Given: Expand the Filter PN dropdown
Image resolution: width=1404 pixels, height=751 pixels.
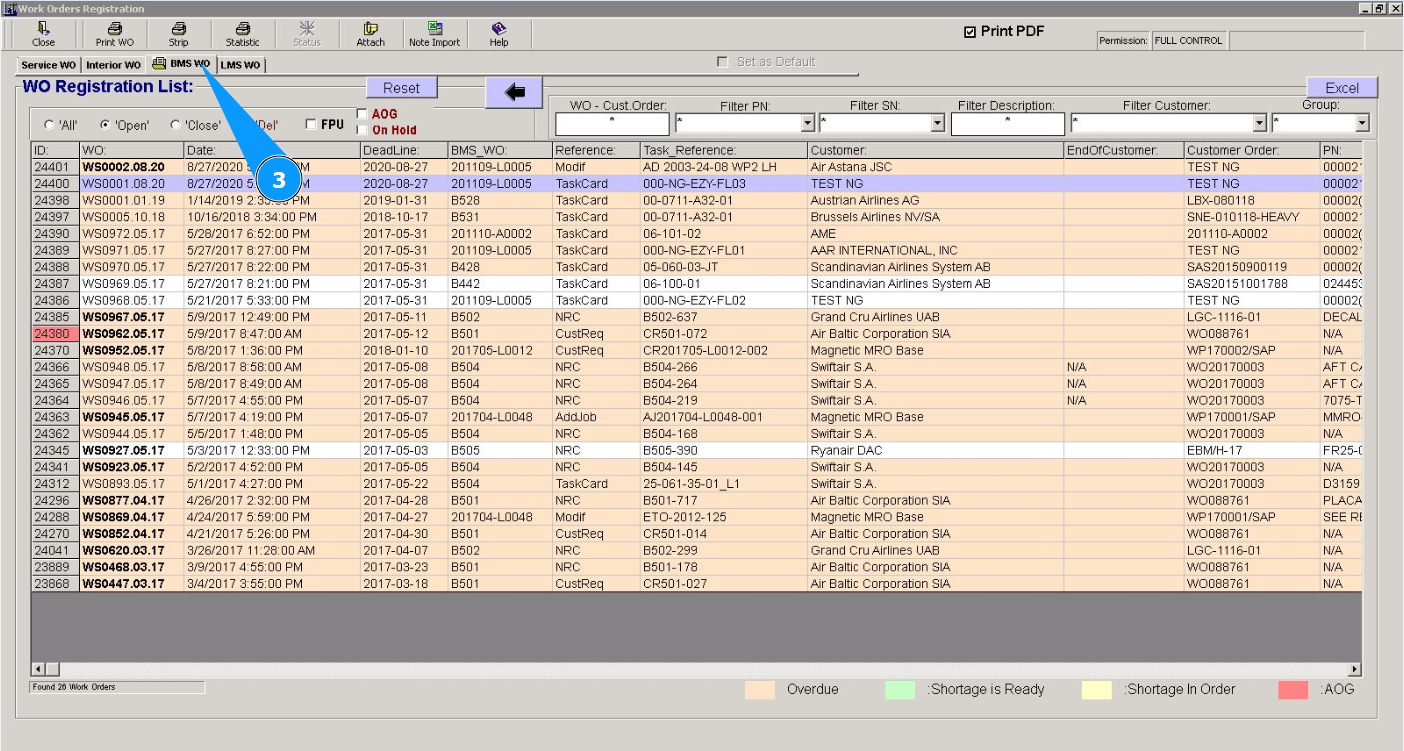Looking at the screenshot, I should pos(808,124).
